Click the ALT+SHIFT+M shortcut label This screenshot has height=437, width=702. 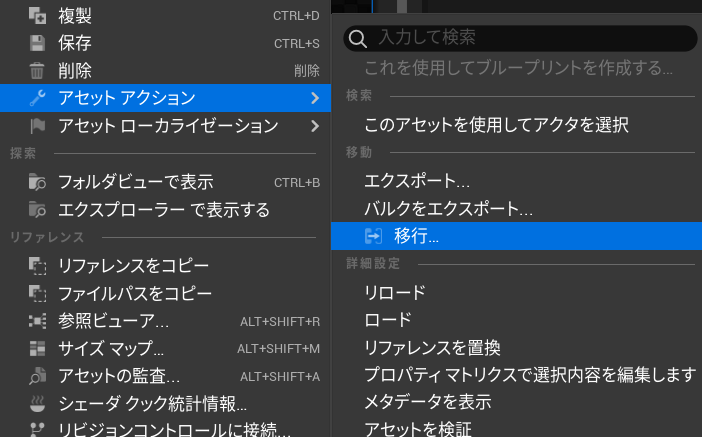(278, 349)
